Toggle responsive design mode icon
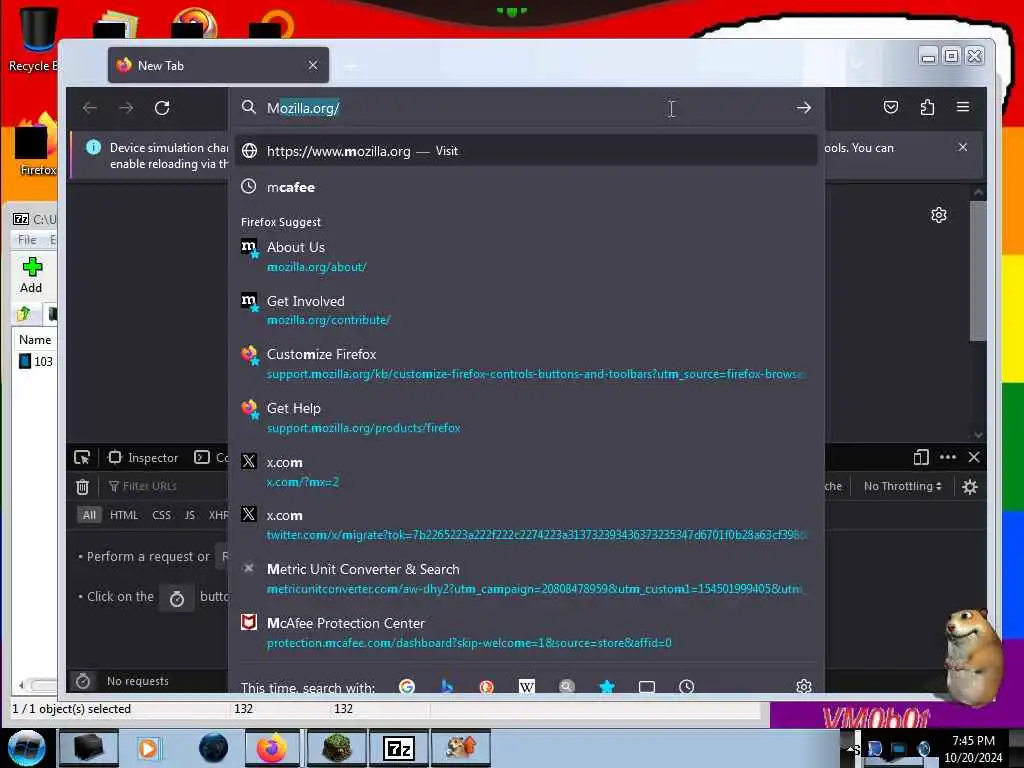This screenshot has width=1024, height=768. pos(921,457)
